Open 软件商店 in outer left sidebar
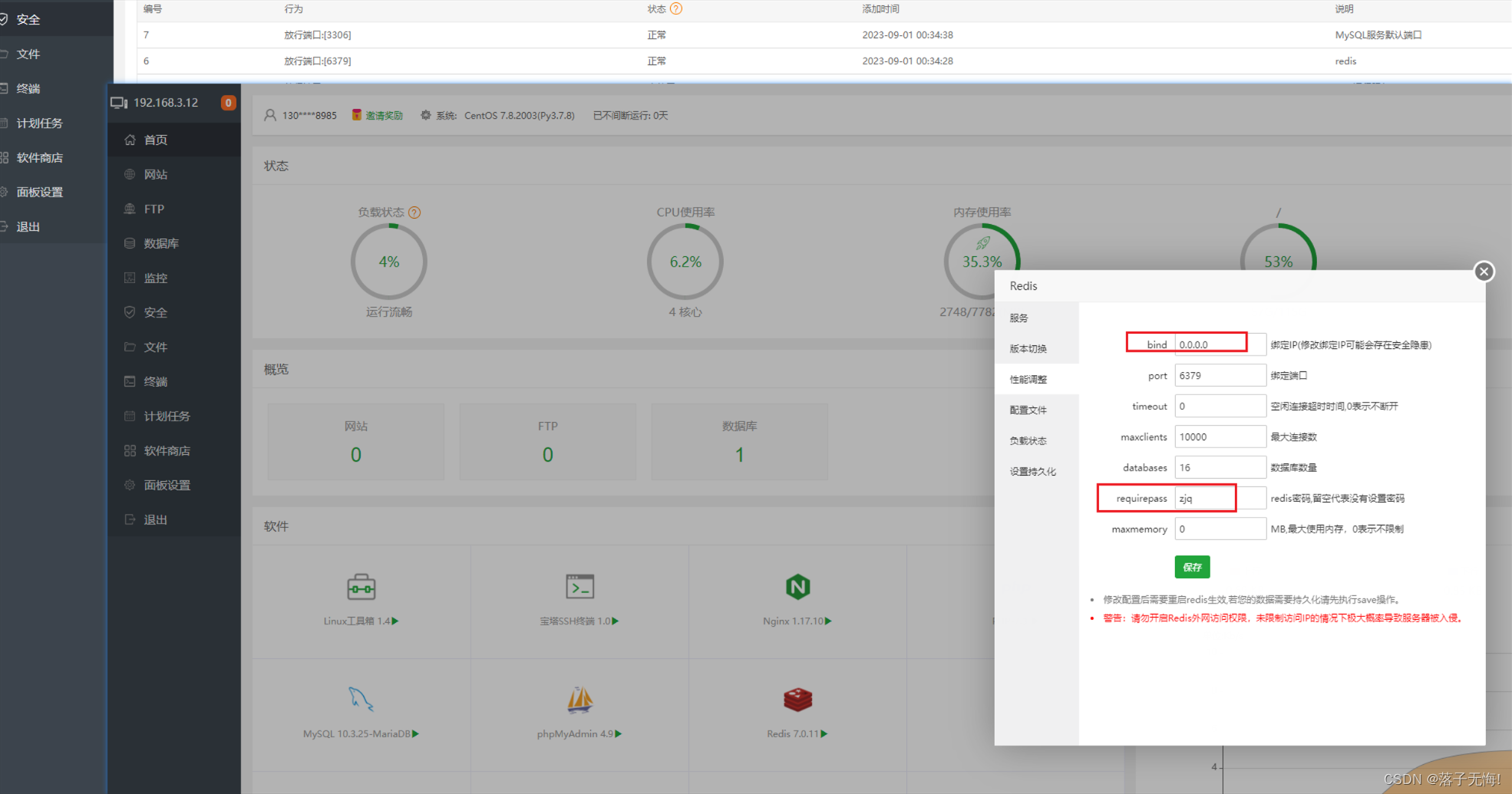This screenshot has height=794, width=1512. 54,157
